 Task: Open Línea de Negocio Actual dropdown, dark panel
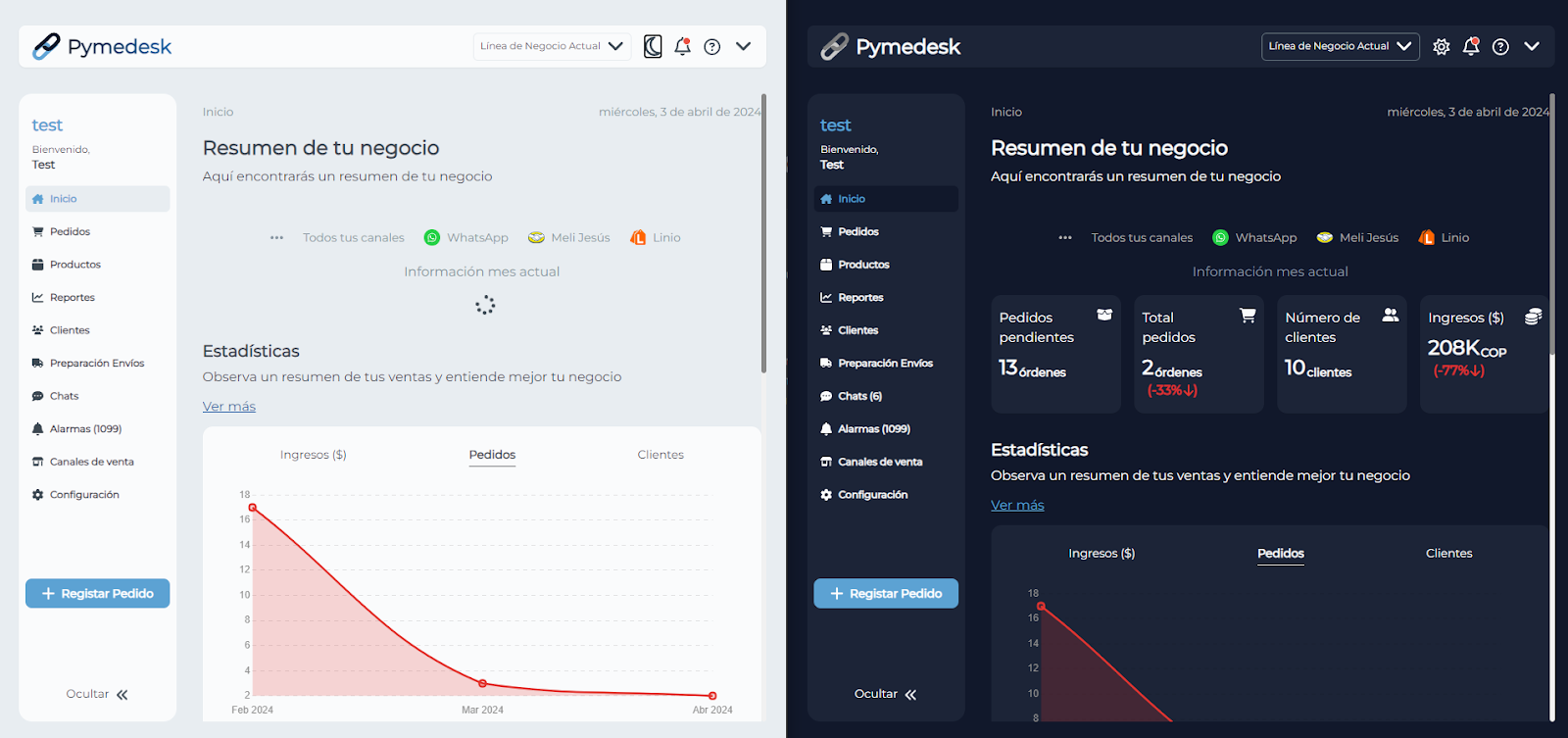click(1340, 46)
